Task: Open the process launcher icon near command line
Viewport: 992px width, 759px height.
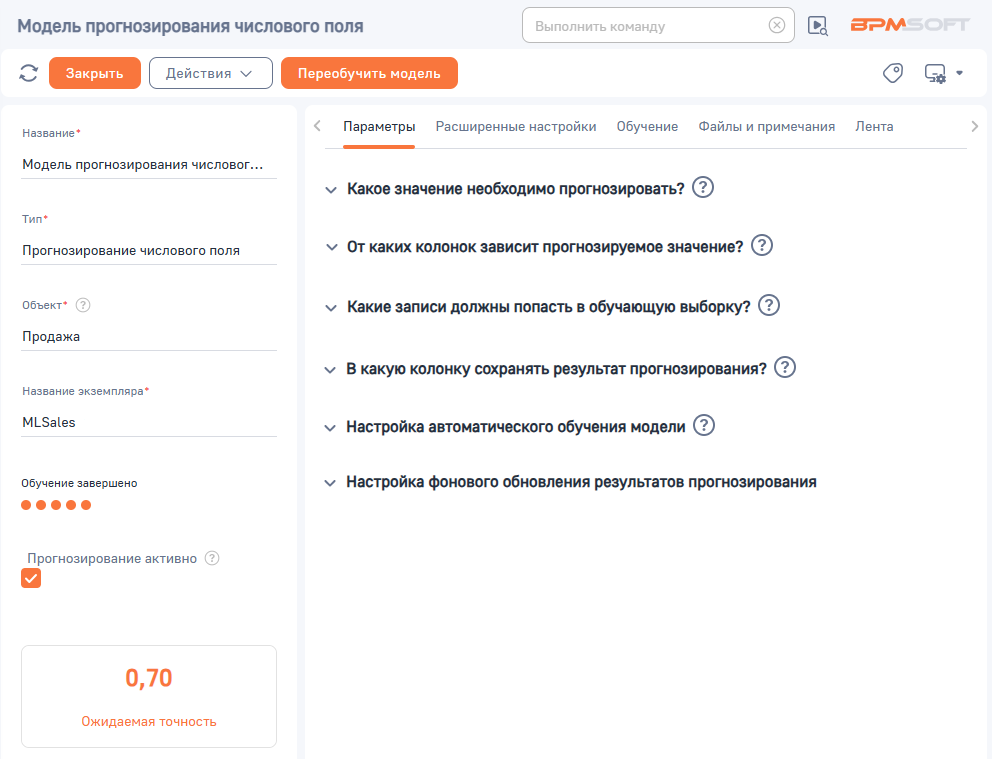Action: (x=816, y=25)
